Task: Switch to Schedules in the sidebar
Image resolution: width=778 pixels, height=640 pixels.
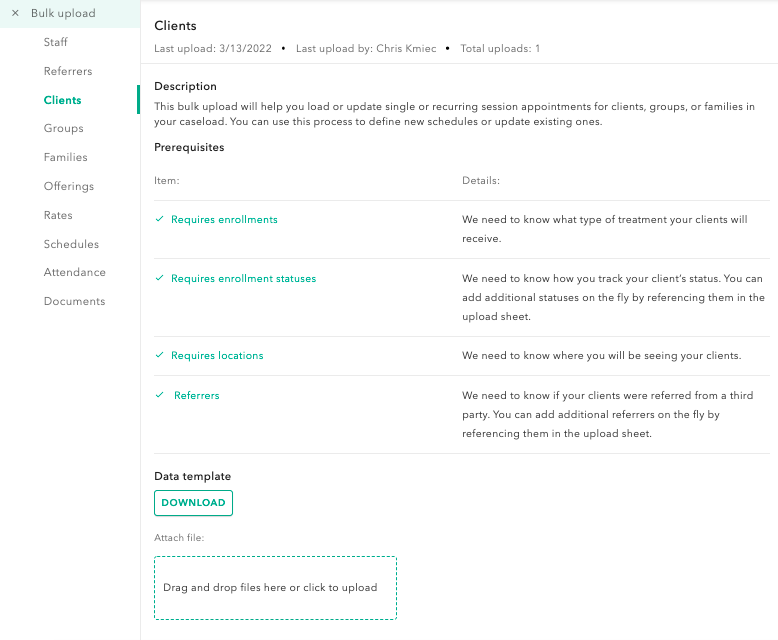Action: click(x=71, y=244)
